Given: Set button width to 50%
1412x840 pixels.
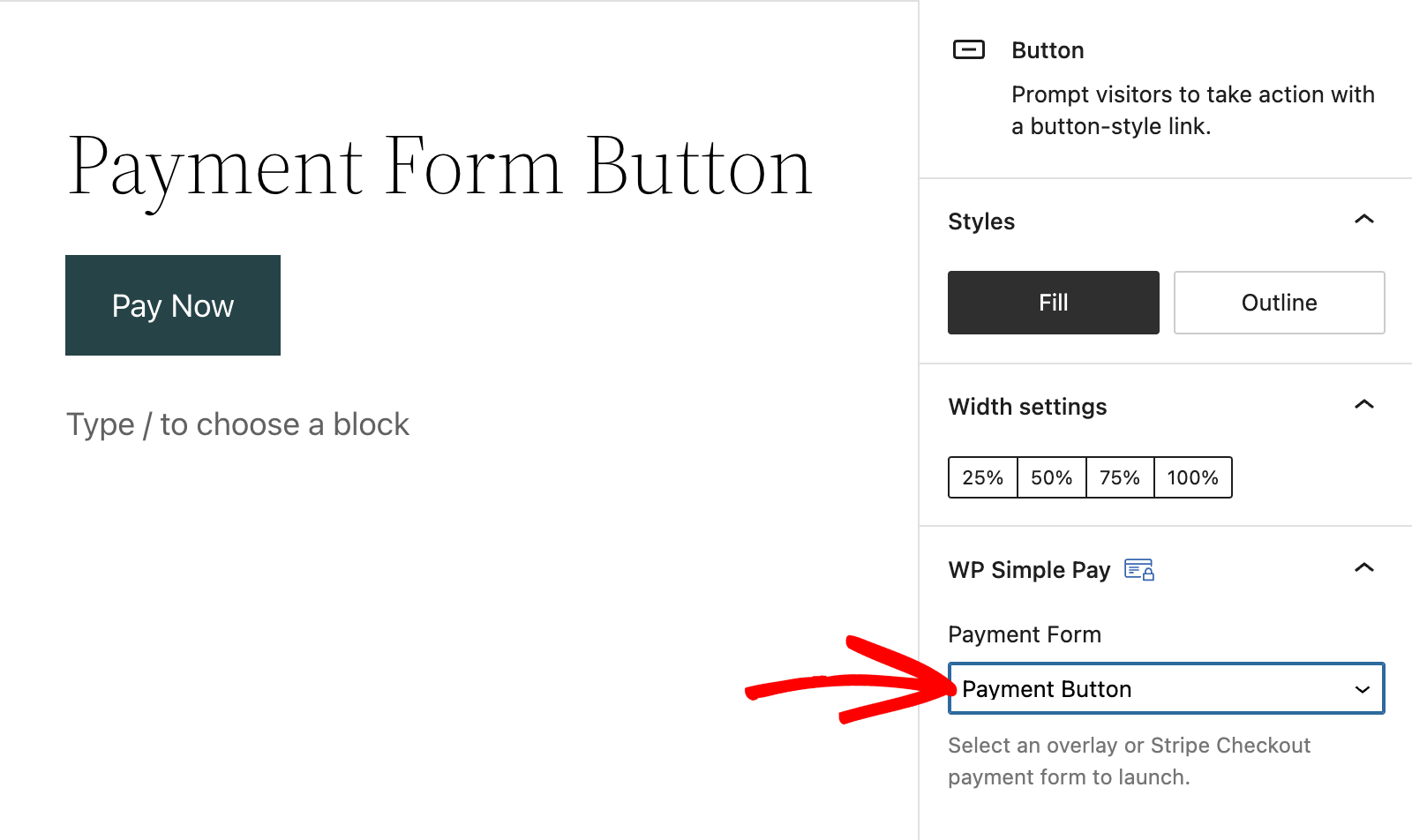Looking at the screenshot, I should [x=1051, y=477].
